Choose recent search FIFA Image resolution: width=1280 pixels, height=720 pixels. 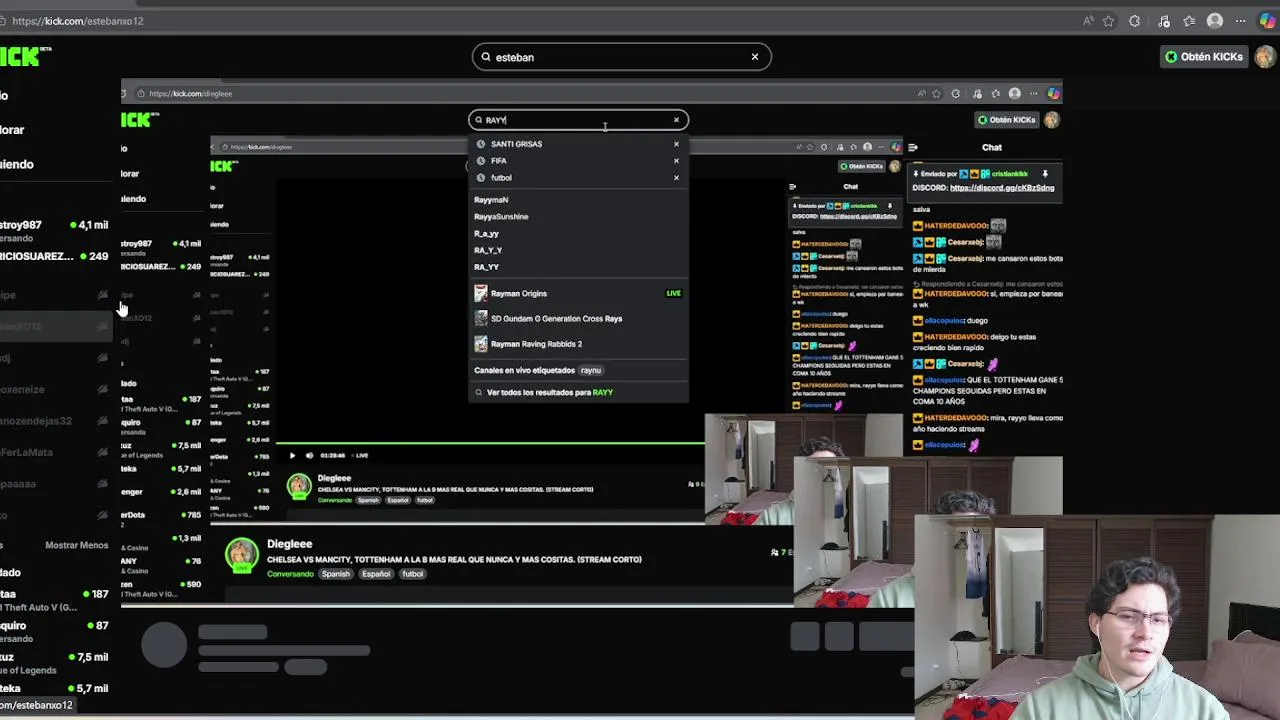[498, 161]
